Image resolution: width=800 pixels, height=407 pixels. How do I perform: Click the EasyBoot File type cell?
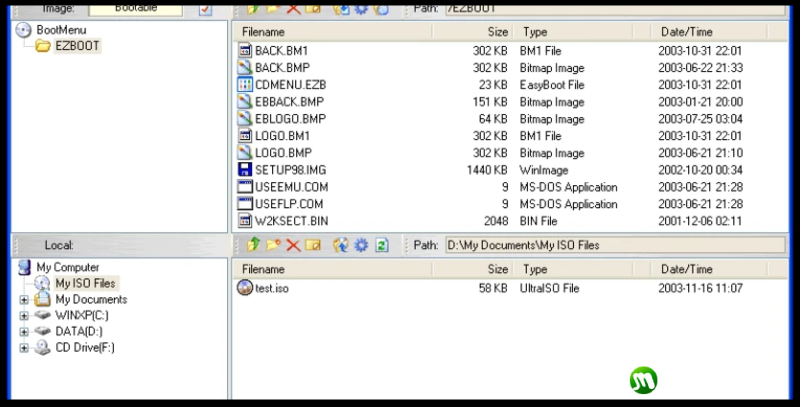point(552,85)
